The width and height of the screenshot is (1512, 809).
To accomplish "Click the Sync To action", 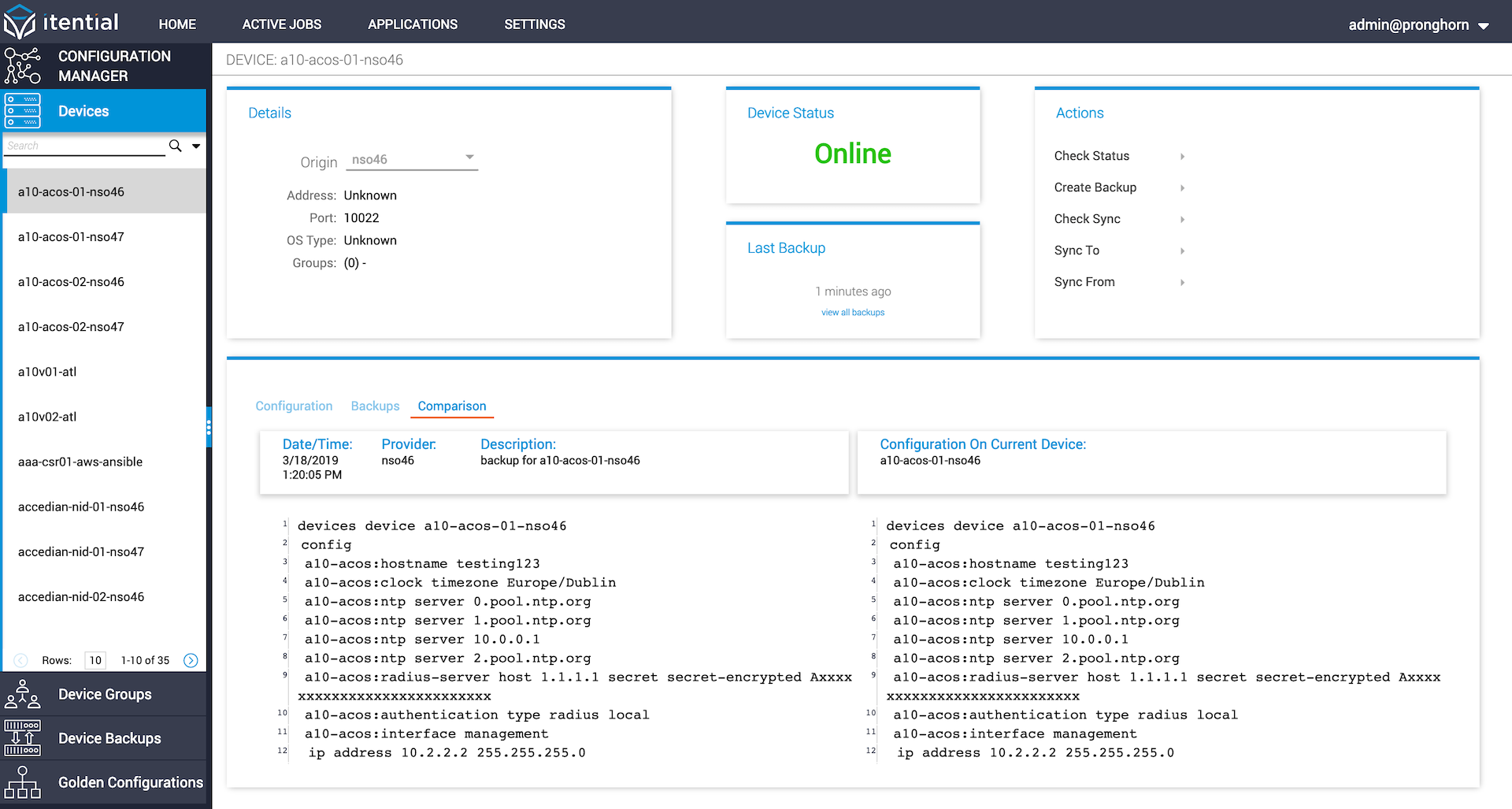I will (1077, 250).
